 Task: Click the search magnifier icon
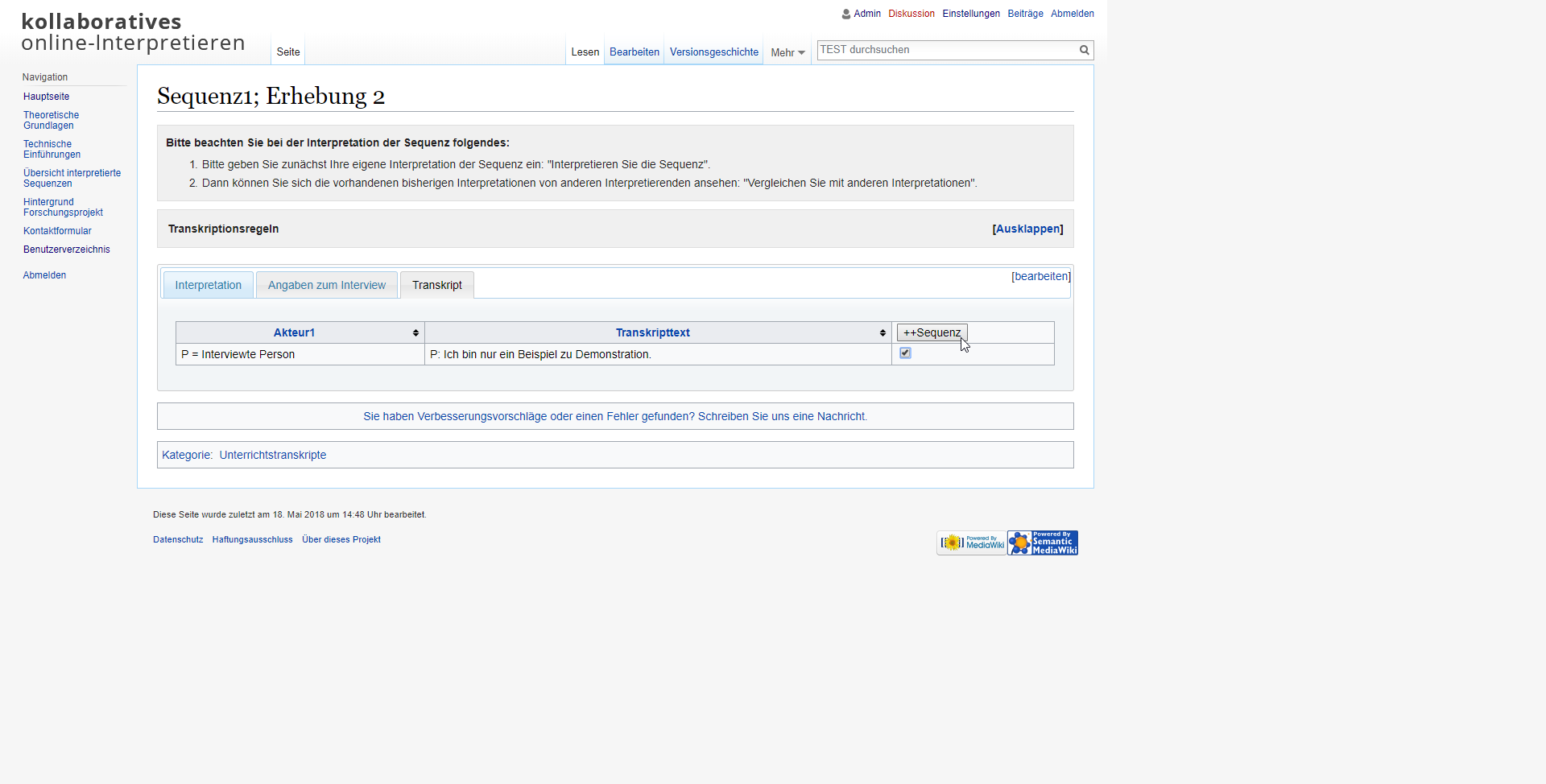1084,50
